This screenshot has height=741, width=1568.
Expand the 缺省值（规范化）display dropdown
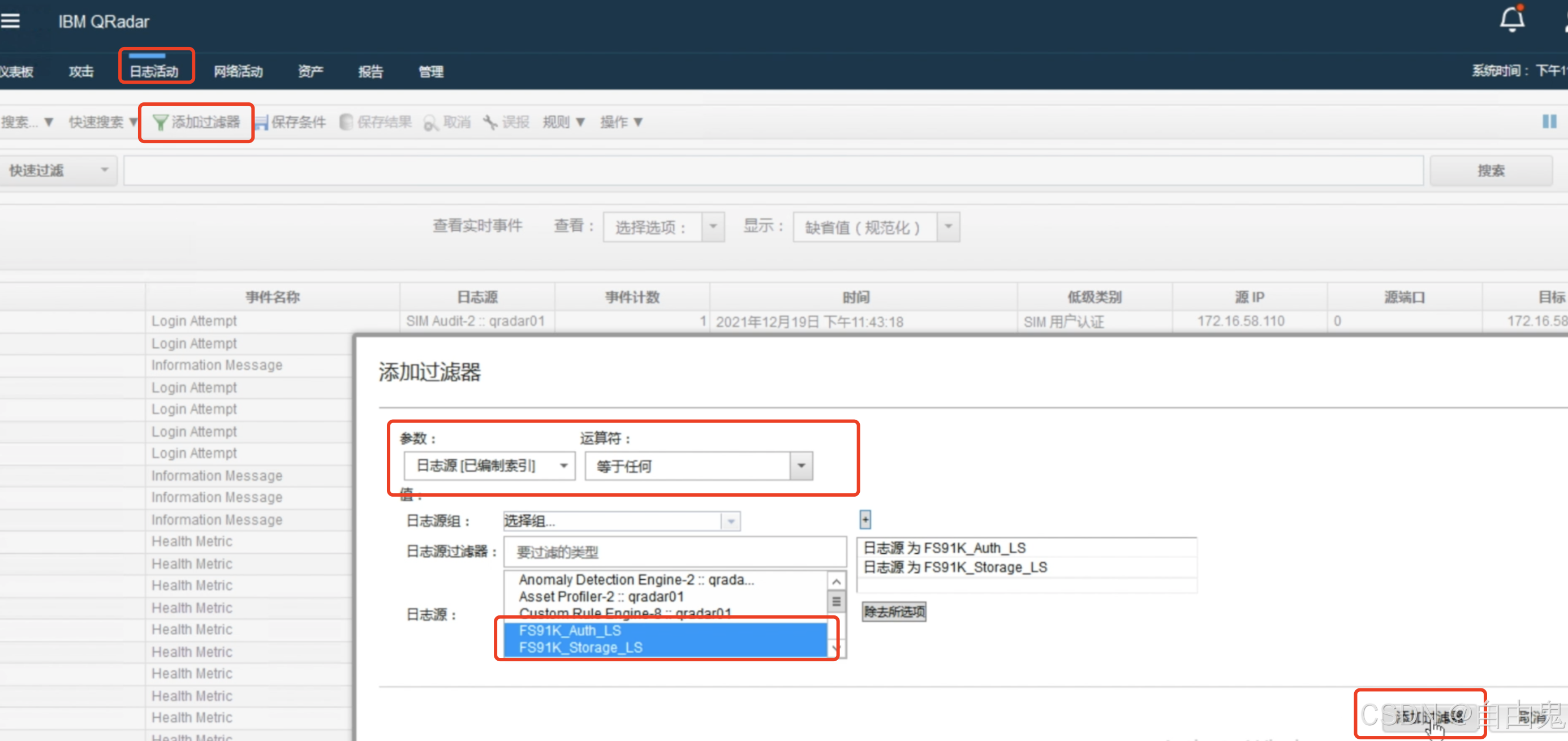tap(947, 227)
